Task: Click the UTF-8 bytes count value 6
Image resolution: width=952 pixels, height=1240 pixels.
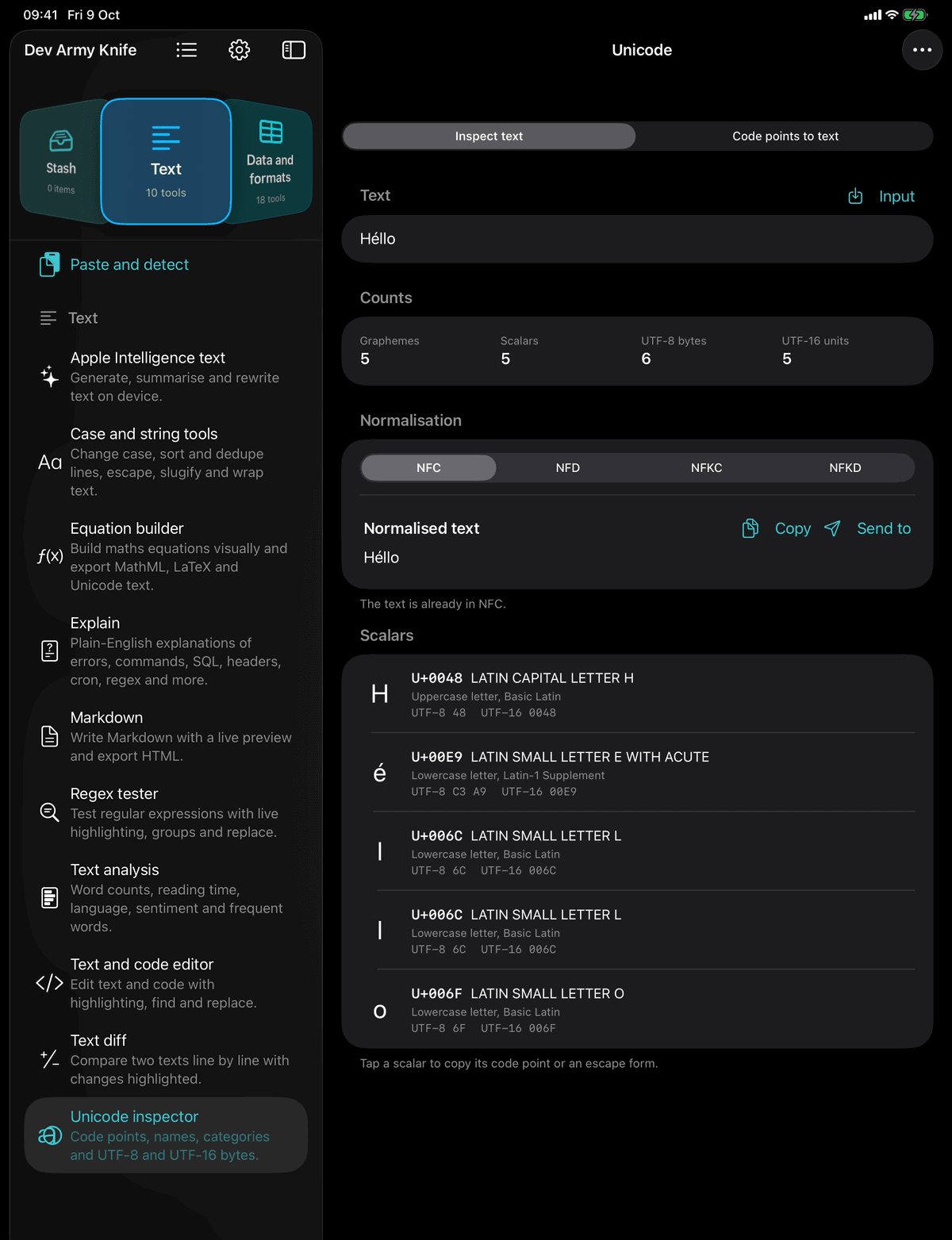Action: click(646, 359)
